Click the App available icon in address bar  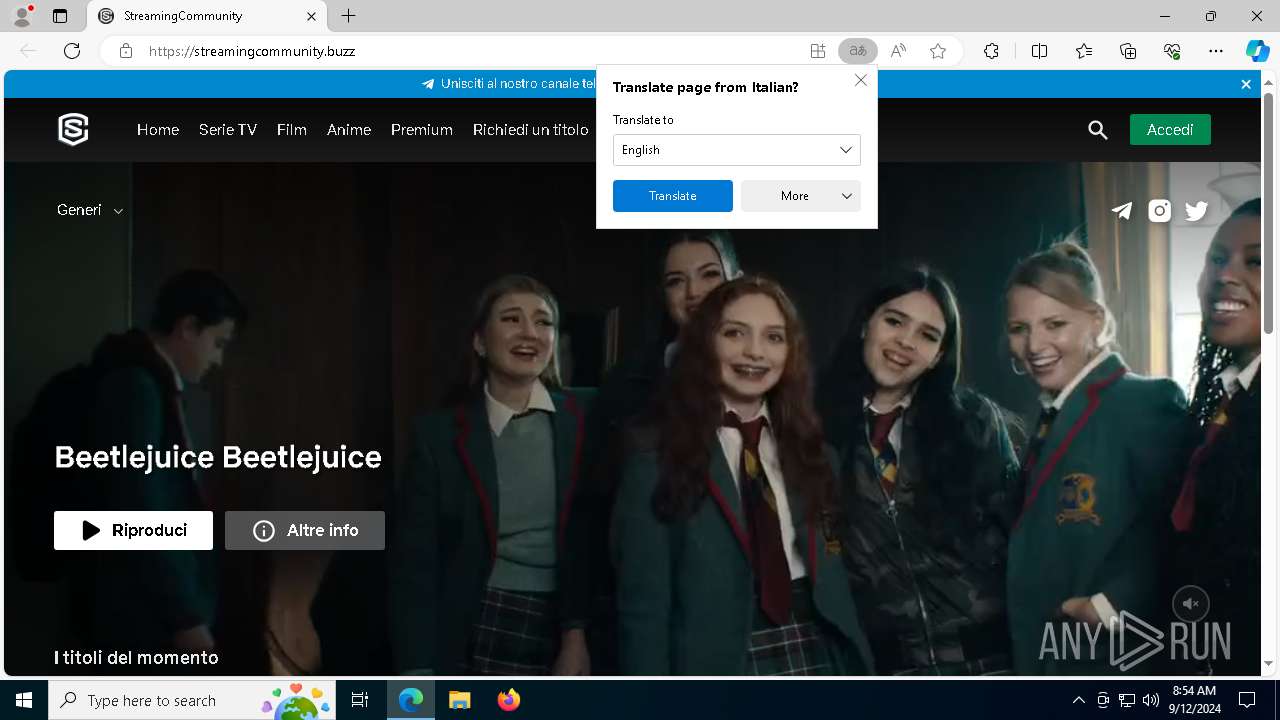click(x=818, y=51)
